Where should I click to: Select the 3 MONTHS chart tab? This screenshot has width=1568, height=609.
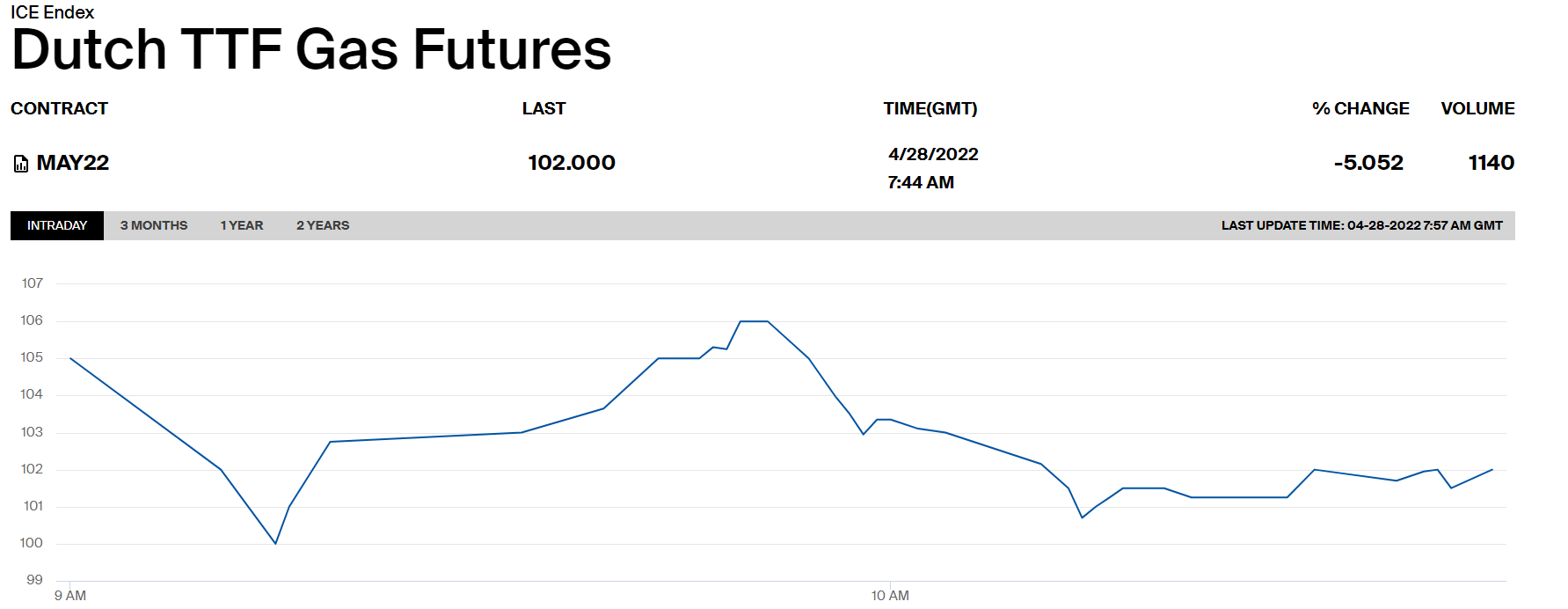[x=154, y=225]
